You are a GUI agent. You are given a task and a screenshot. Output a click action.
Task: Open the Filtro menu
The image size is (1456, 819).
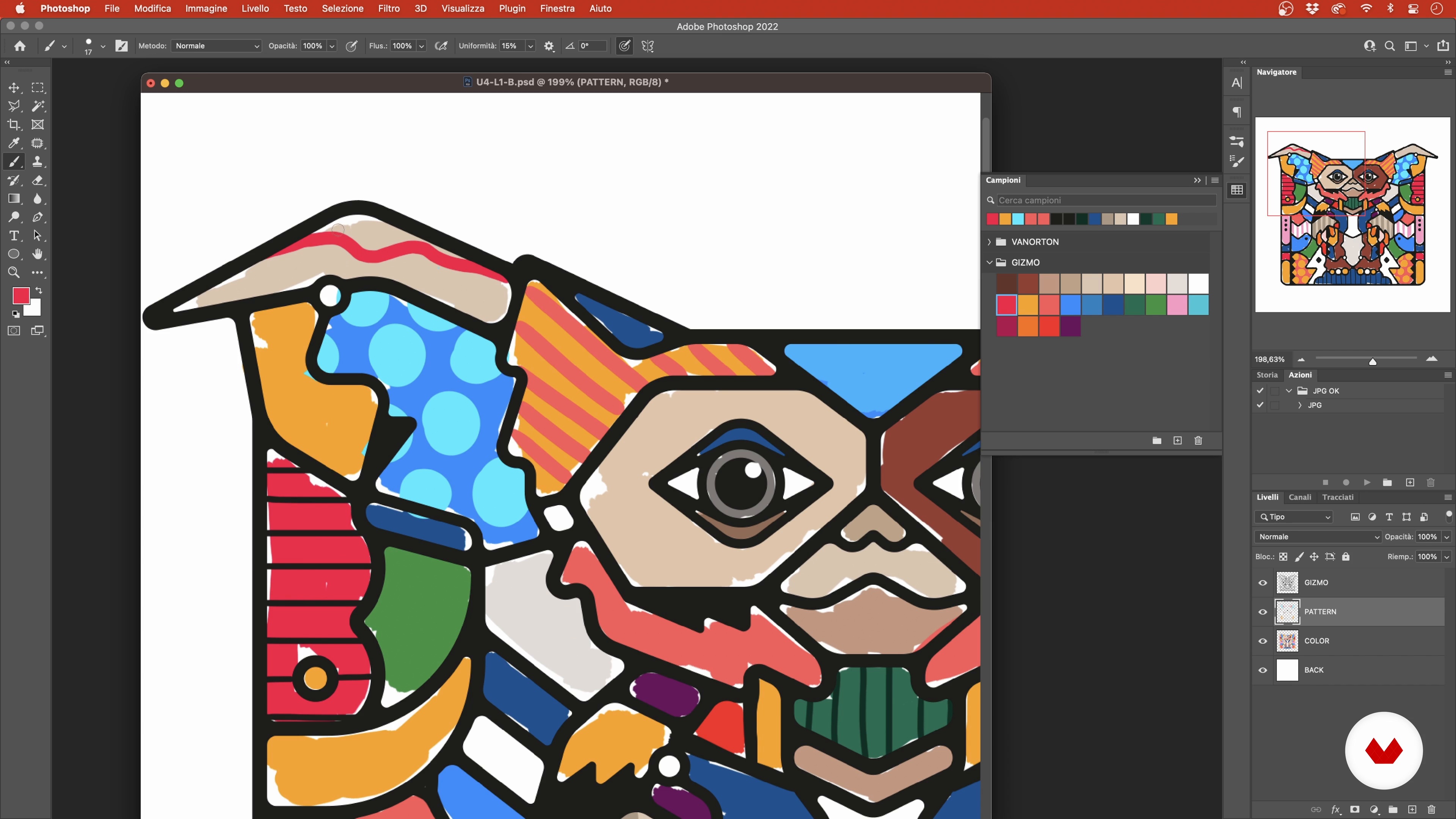[x=389, y=8]
